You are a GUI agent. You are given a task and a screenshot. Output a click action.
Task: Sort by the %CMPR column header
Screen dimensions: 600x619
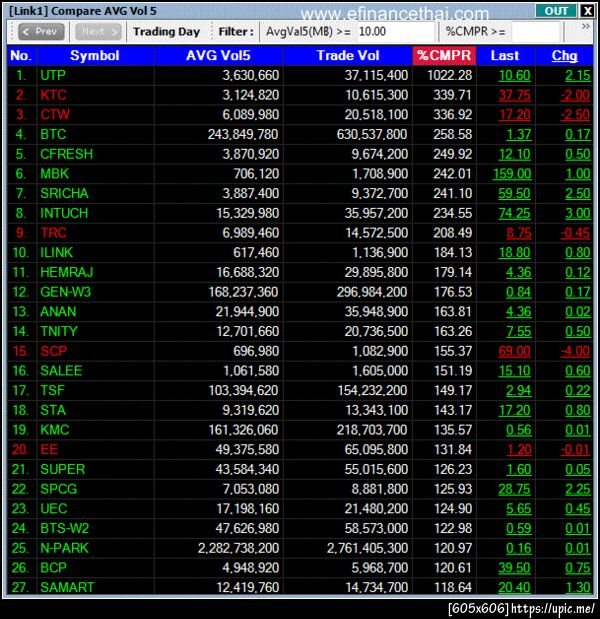click(x=444, y=56)
